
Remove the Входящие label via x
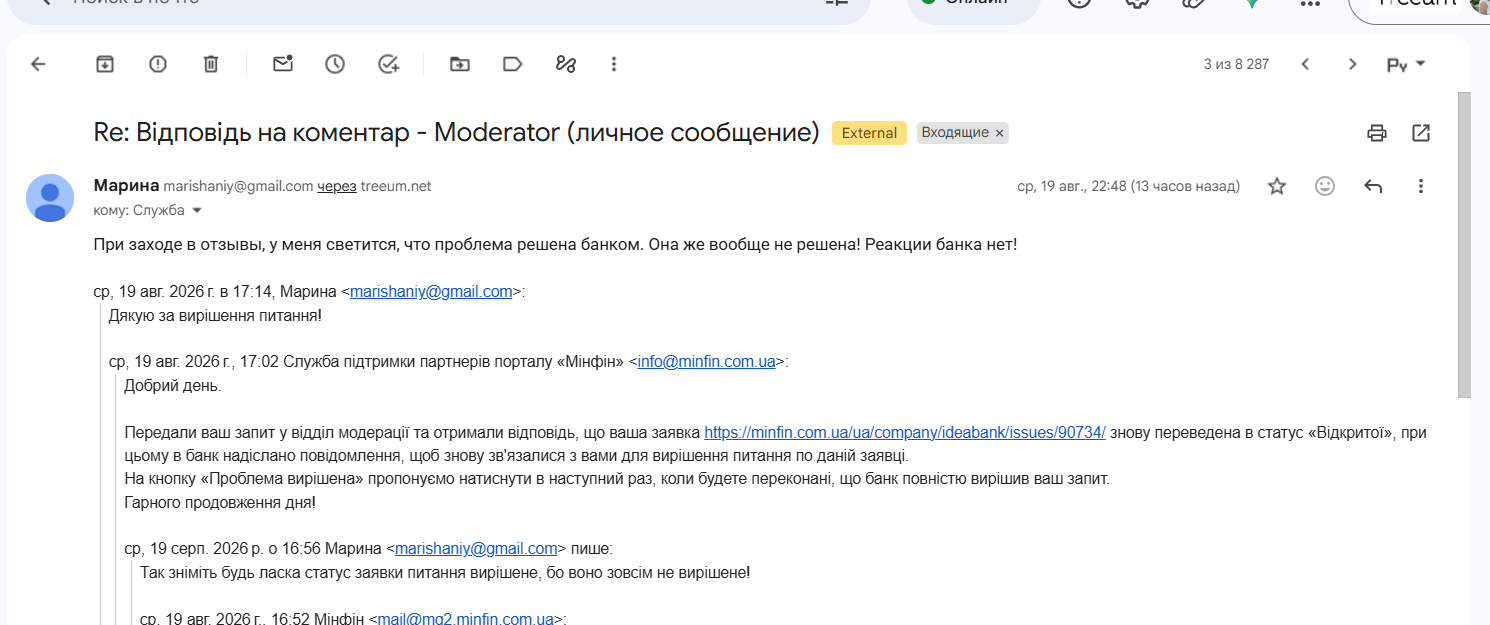point(999,133)
